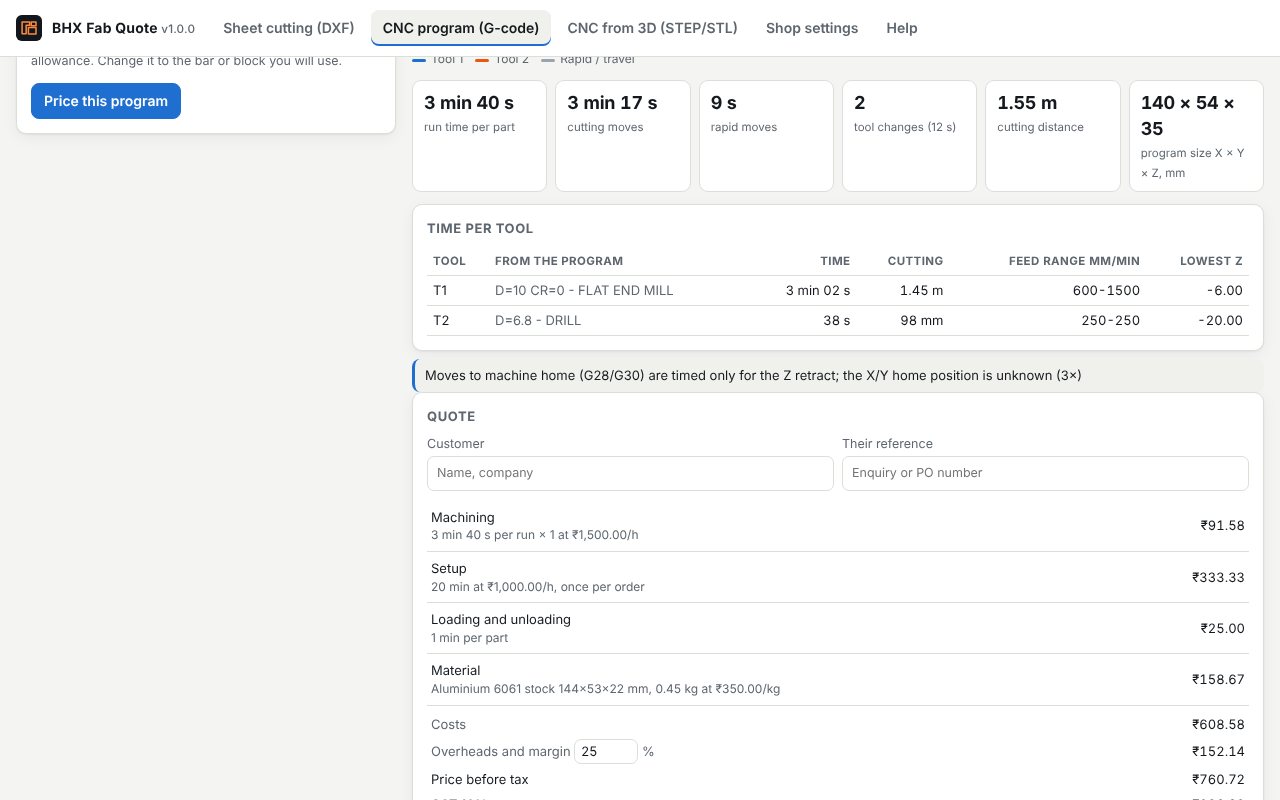Click the Machining cost ₹91.58

pyautogui.click(x=1223, y=526)
